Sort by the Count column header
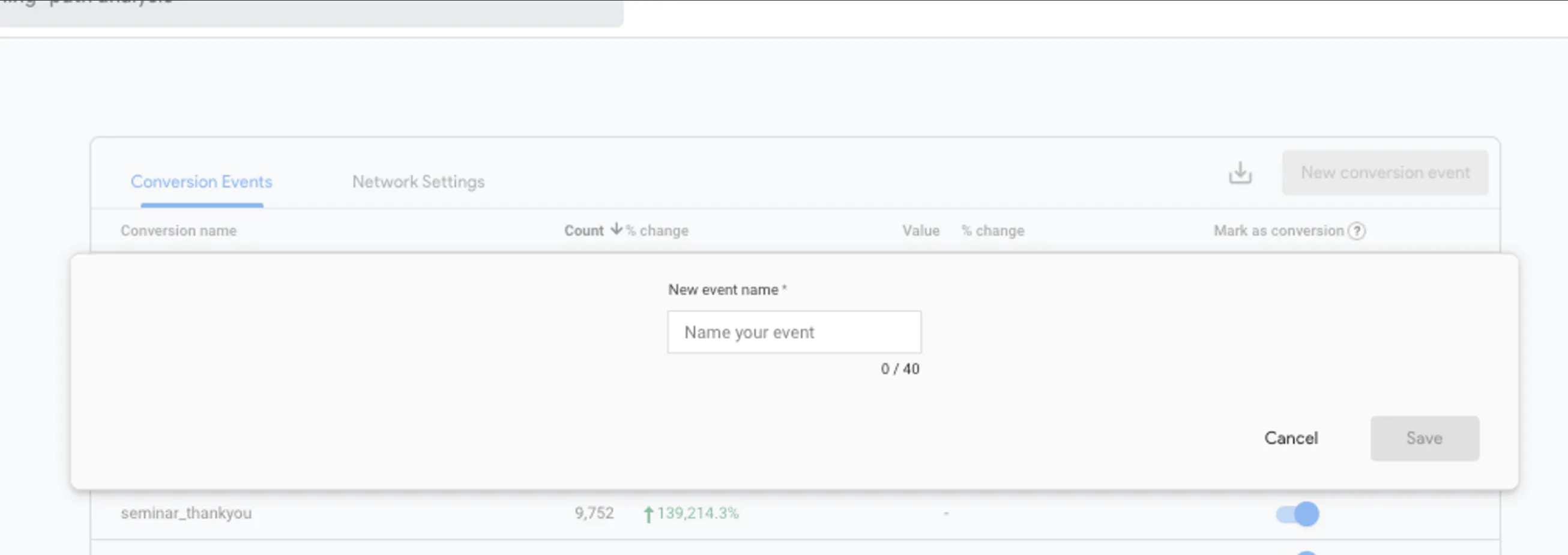 point(583,231)
